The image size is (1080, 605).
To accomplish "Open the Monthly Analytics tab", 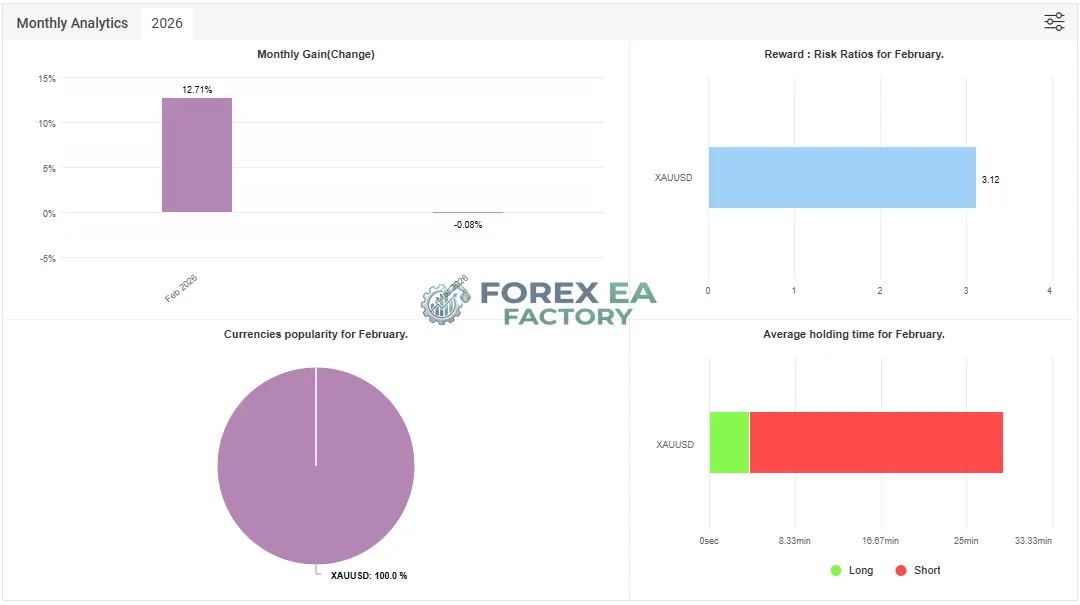I will tap(72, 23).
